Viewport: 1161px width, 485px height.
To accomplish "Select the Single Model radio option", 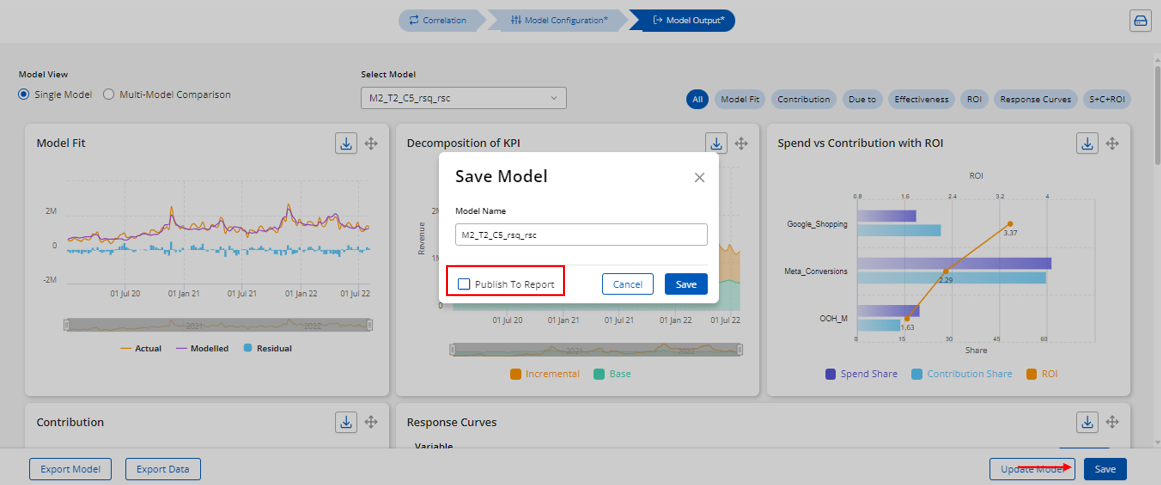I will coord(24,95).
